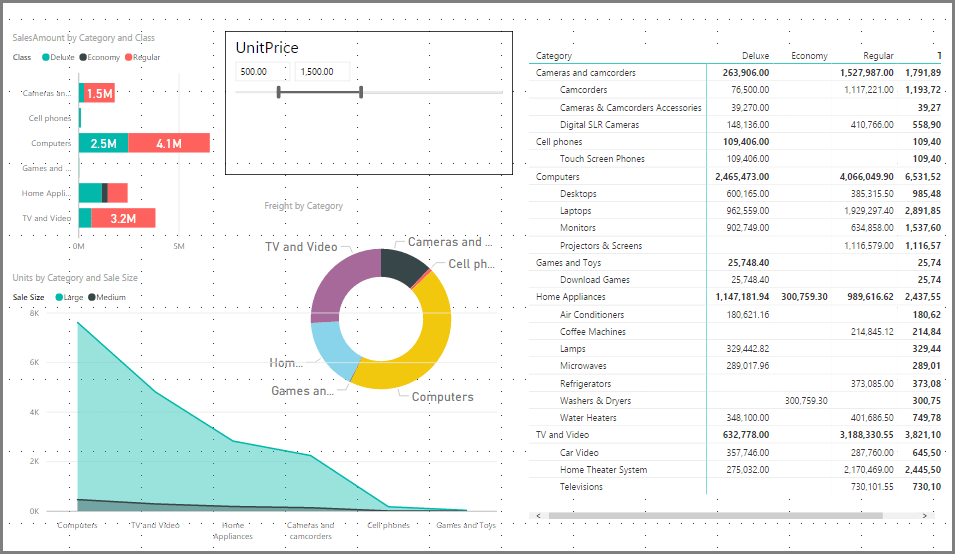Click the Freight by Category chart title
The width and height of the screenshot is (955, 554).
(303, 206)
